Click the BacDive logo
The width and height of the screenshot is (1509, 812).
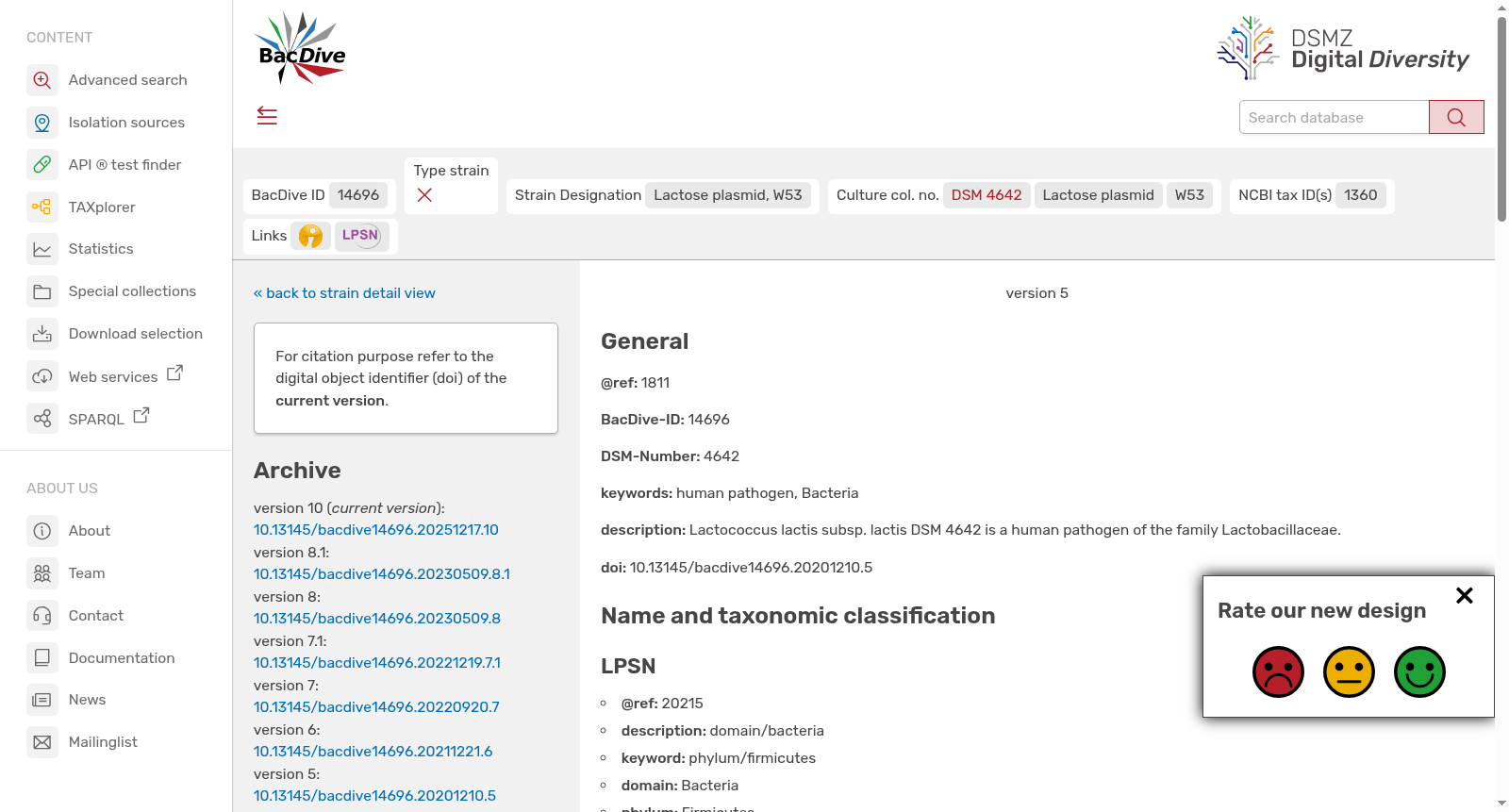[302, 49]
